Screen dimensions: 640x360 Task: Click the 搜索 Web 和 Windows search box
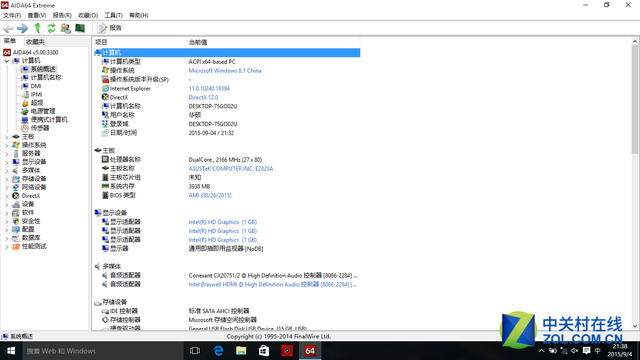click(102, 351)
